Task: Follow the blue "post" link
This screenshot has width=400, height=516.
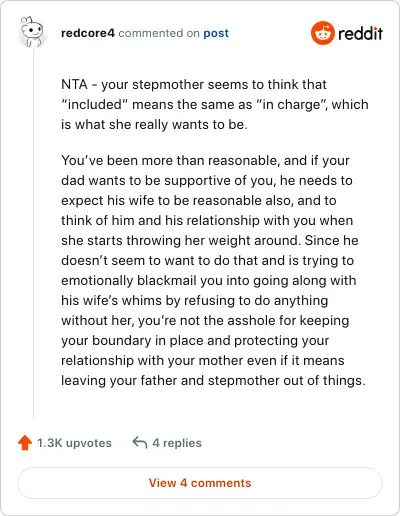Action: 216,33
